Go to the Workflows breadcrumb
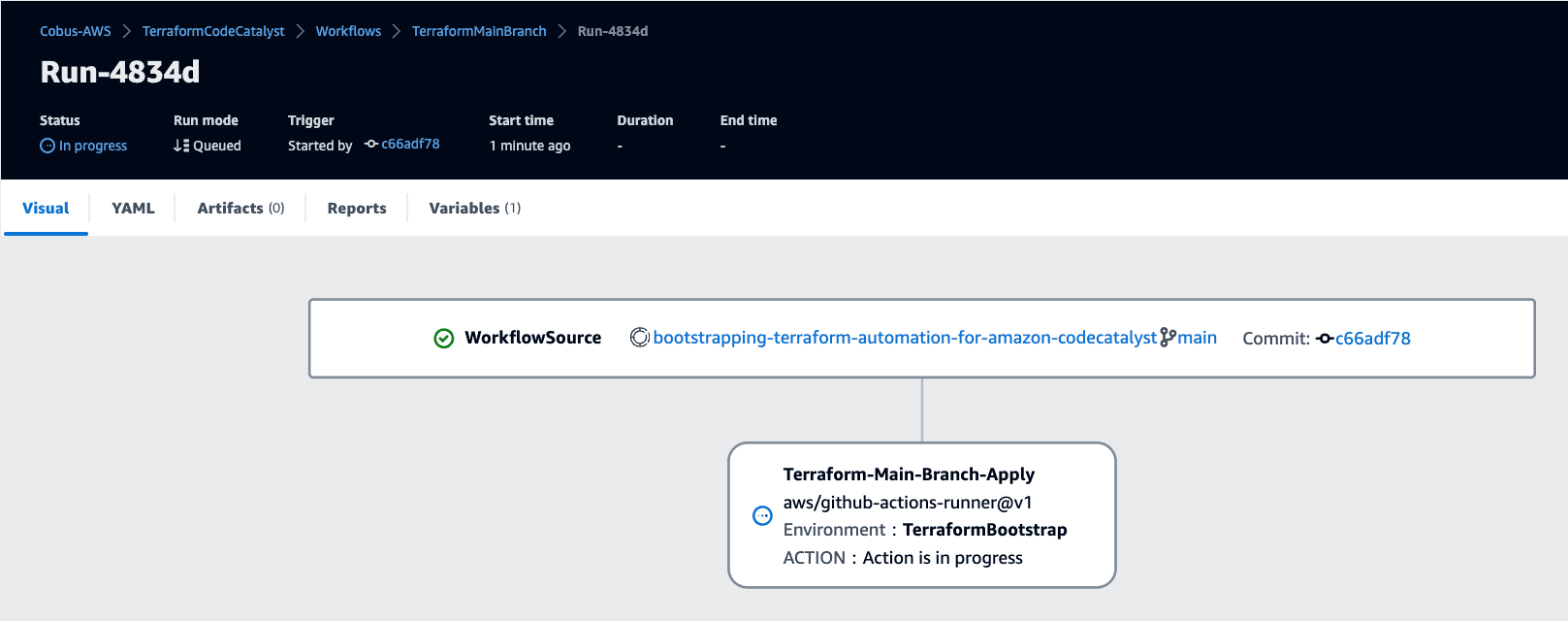Image resolution: width=1568 pixels, height=621 pixels. pyautogui.click(x=348, y=31)
